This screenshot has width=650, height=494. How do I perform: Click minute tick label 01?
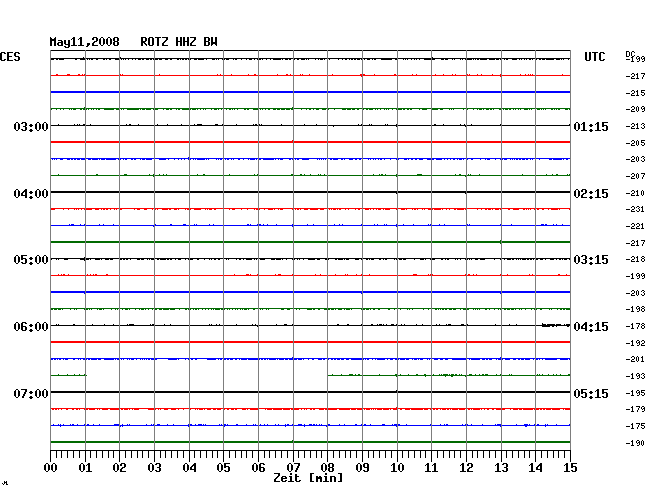[85, 468]
